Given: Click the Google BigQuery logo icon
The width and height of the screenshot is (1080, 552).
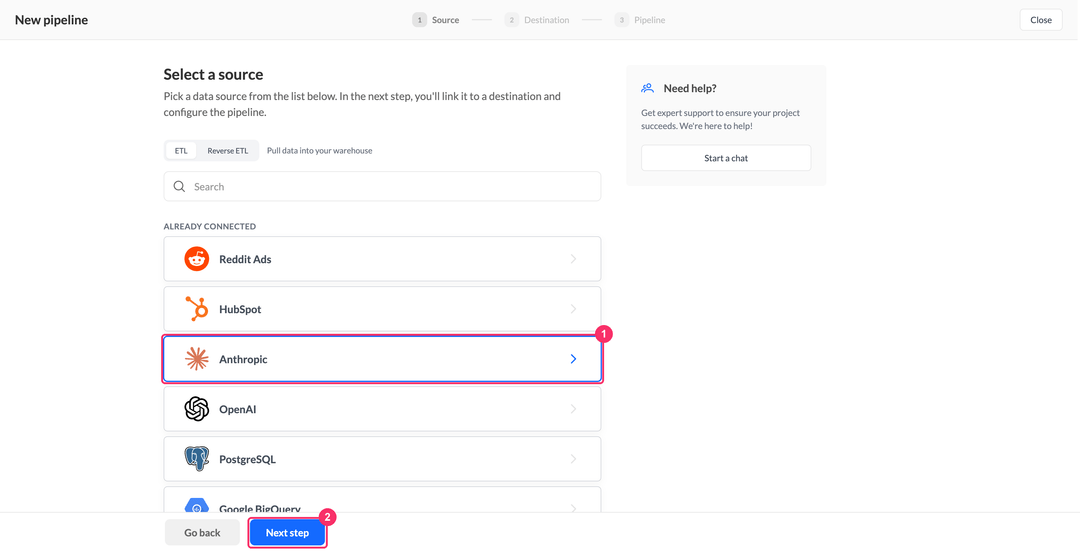Looking at the screenshot, I should click(x=196, y=506).
